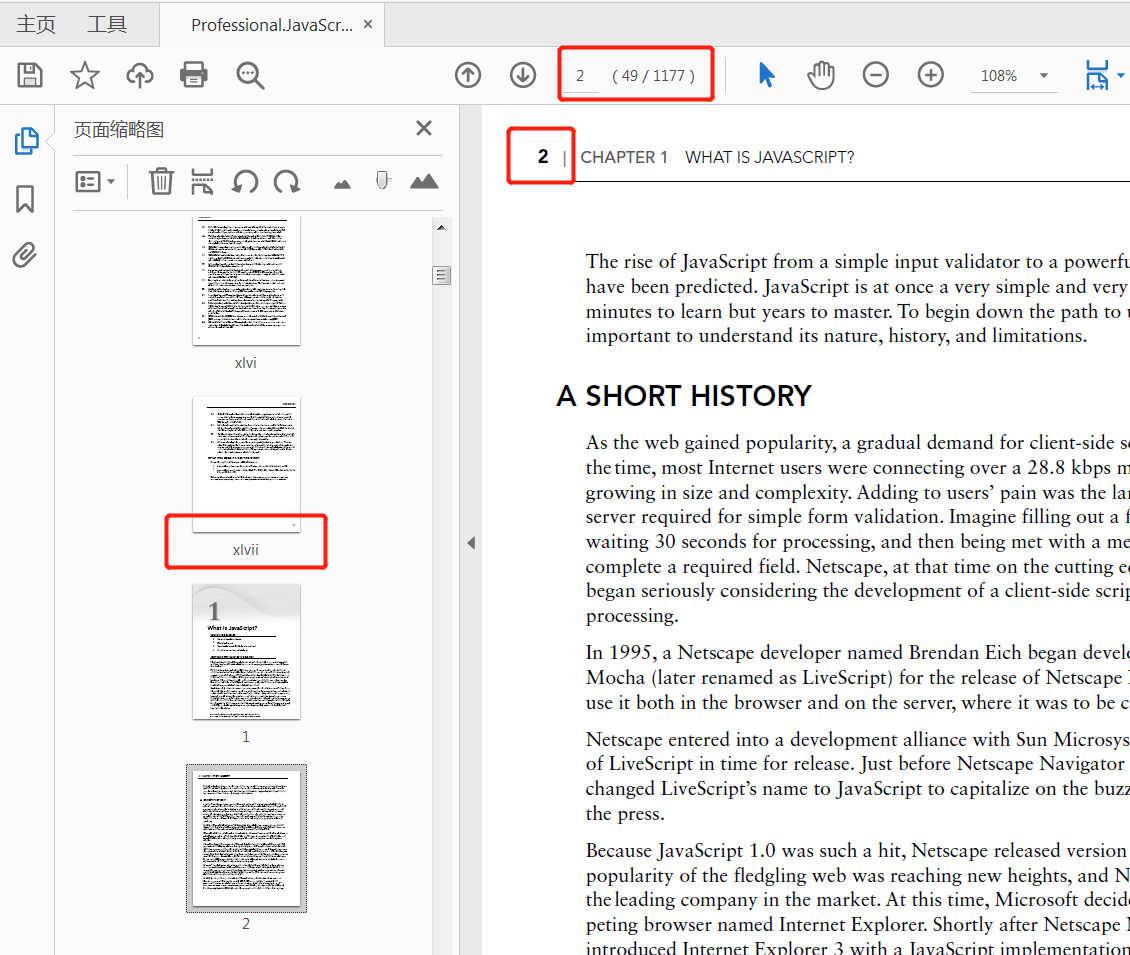Click the fit page width icon

click(1097, 75)
